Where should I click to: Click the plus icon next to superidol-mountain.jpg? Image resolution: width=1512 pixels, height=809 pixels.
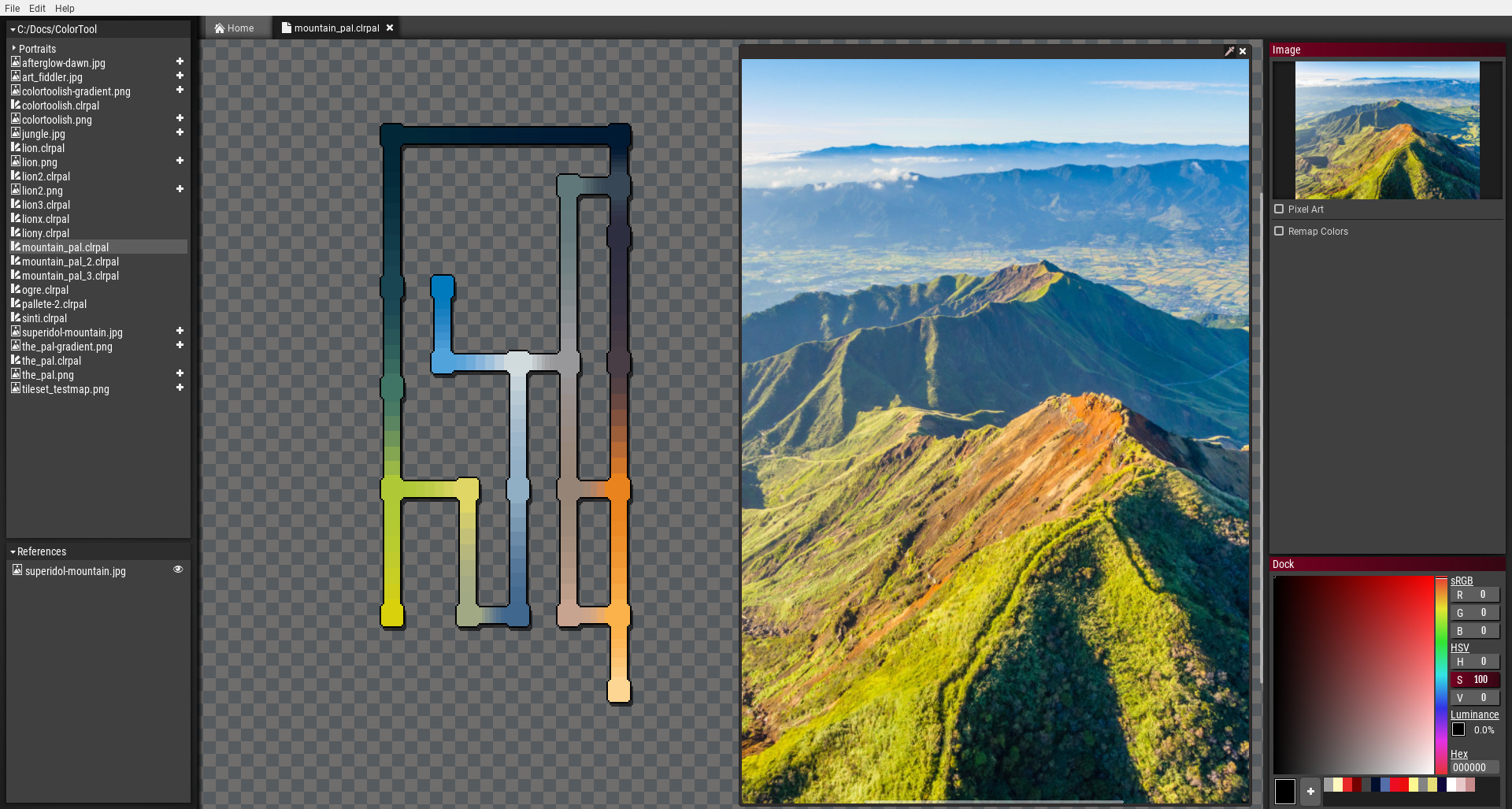click(x=180, y=331)
